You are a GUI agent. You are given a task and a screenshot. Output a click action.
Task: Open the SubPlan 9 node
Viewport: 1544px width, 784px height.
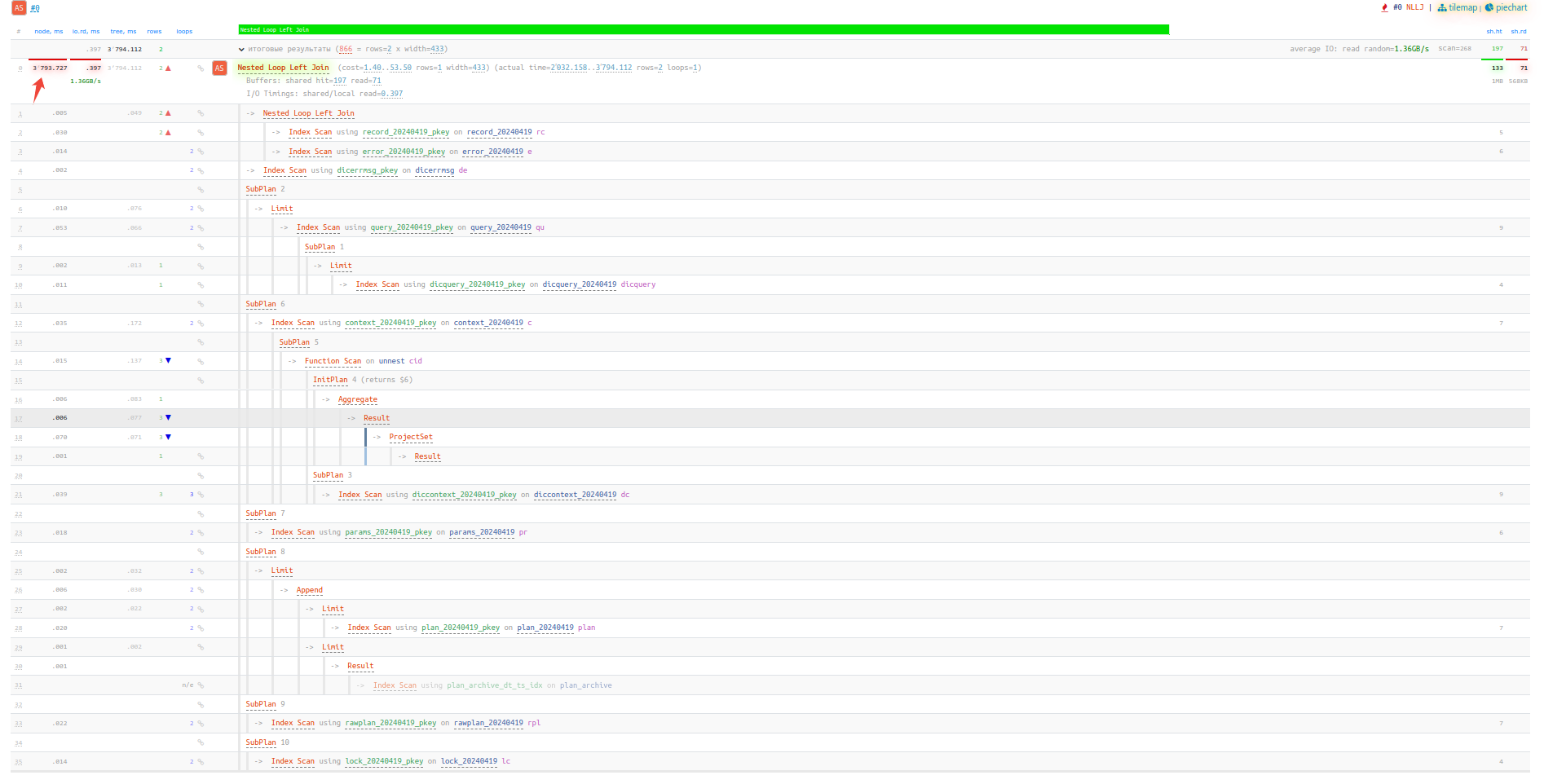[261, 704]
